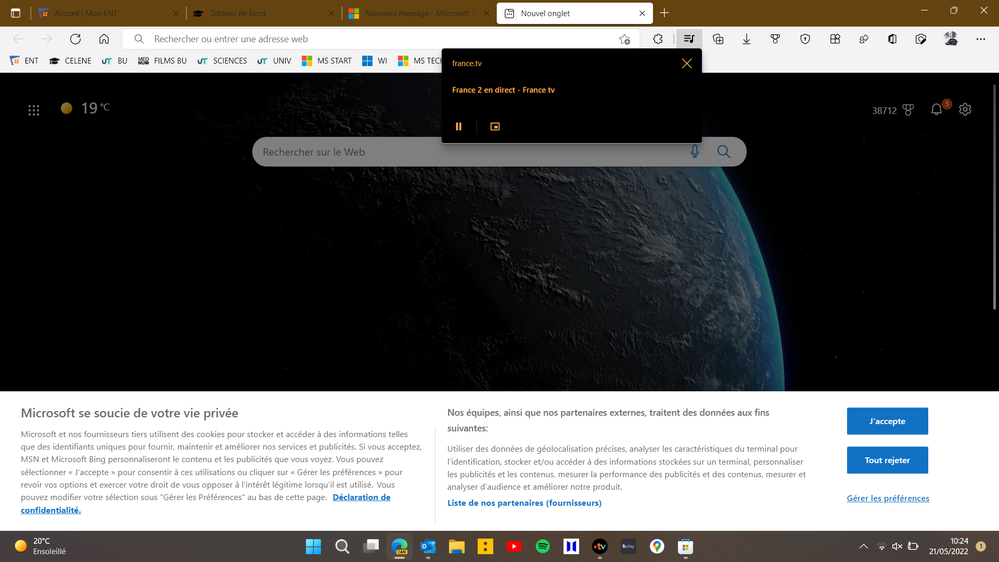Screen dimensions: 999x562
Task: Switch to Tableau de bord tab
Action: coord(264,13)
